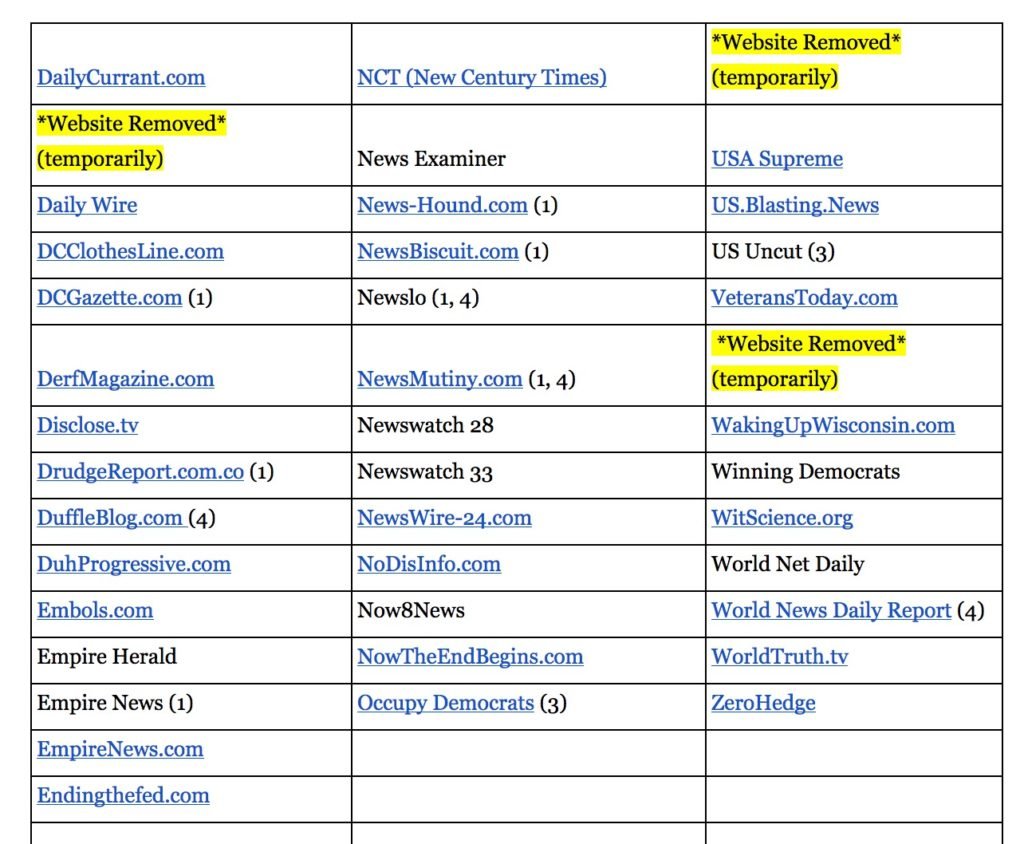Open US.Blasting.News link

pos(795,205)
